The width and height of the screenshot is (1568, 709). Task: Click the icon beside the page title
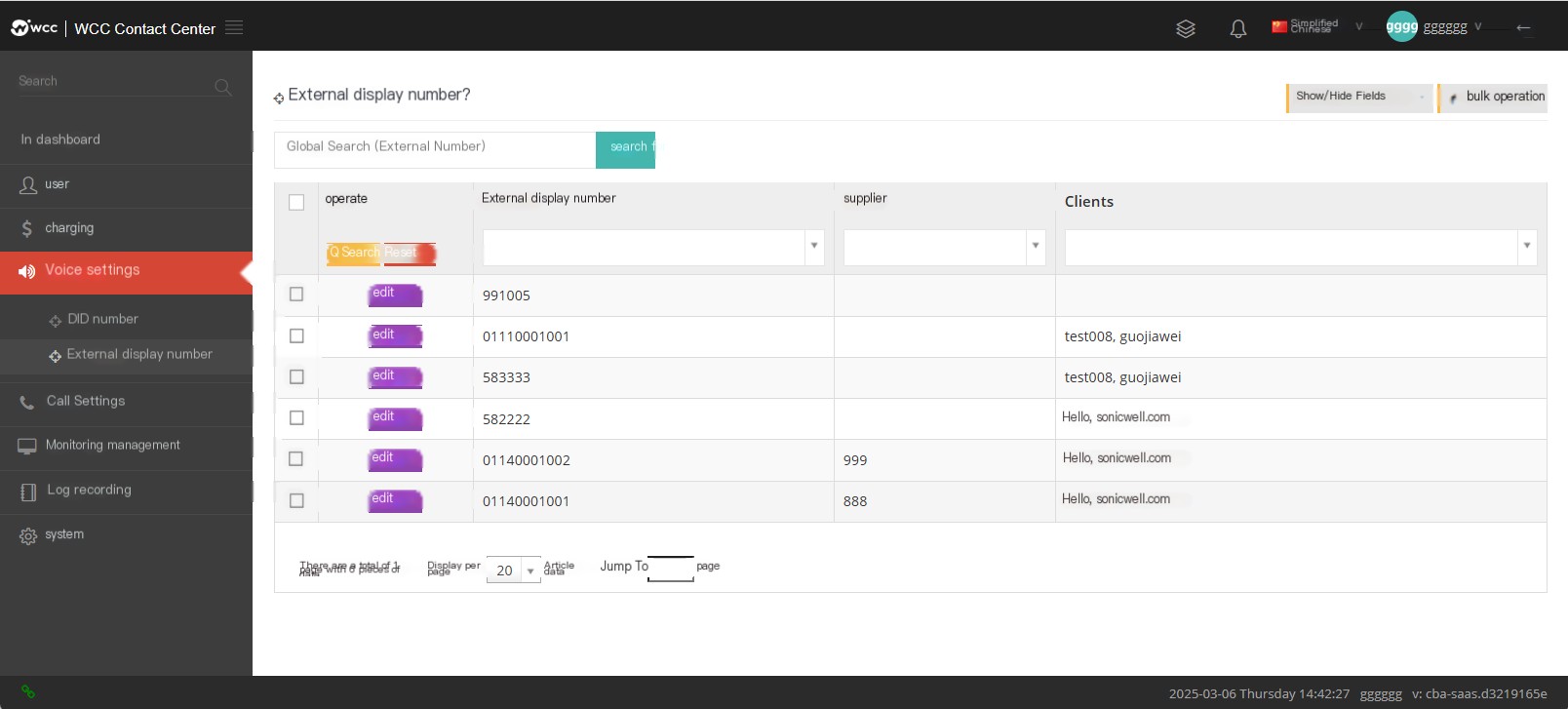(279, 98)
